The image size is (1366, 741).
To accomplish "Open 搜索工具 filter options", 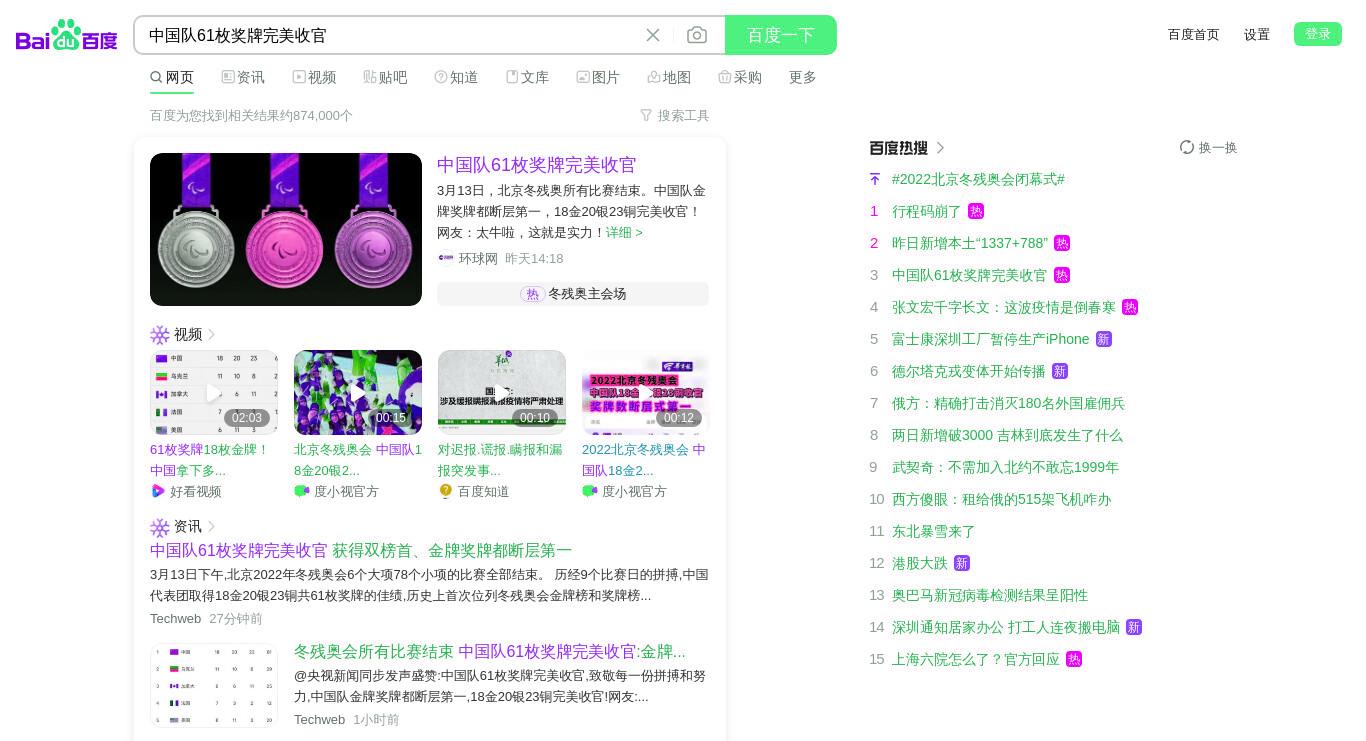I will (674, 115).
